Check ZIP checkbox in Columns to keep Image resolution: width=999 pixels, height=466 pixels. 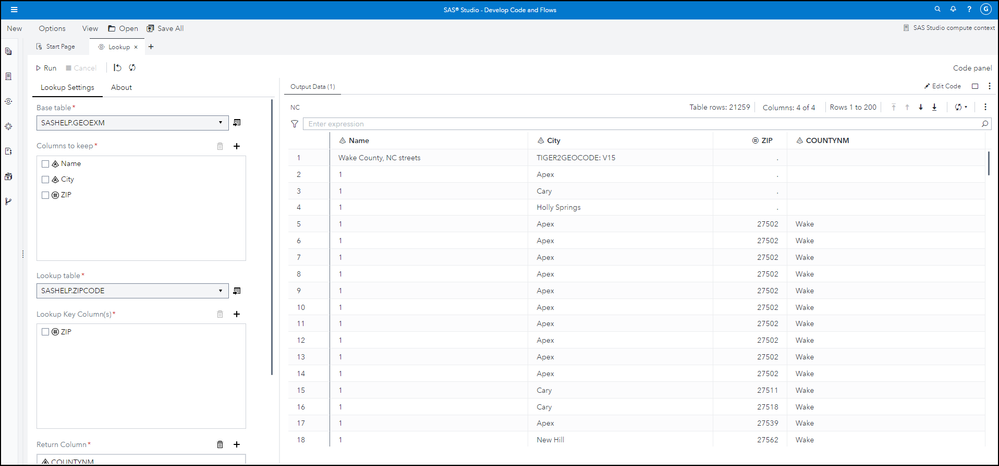pyautogui.click(x=45, y=195)
